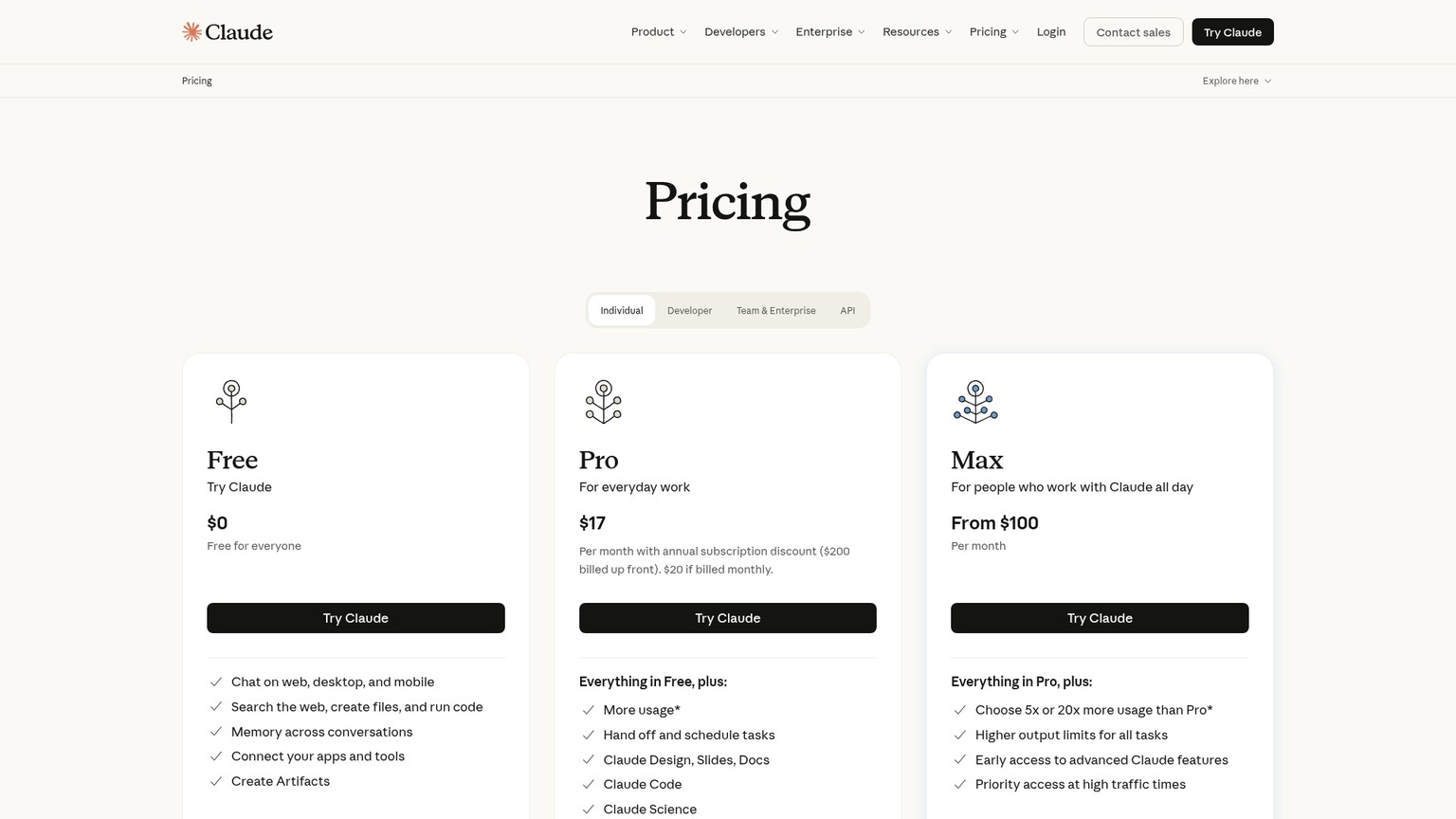Image resolution: width=1456 pixels, height=819 pixels.
Task: Click the Pricing breadcrumb link
Action: [x=197, y=81]
